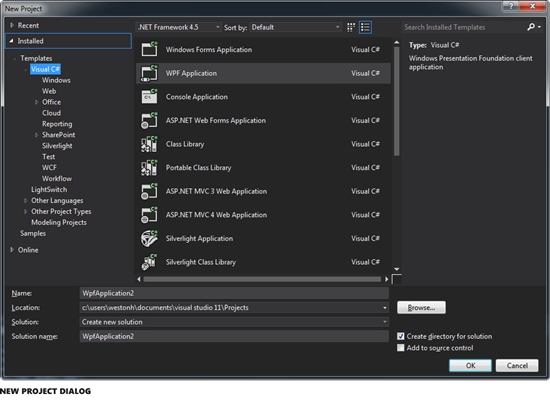
Task: Enable Add to source control checkbox
Action: click(401, 348)
